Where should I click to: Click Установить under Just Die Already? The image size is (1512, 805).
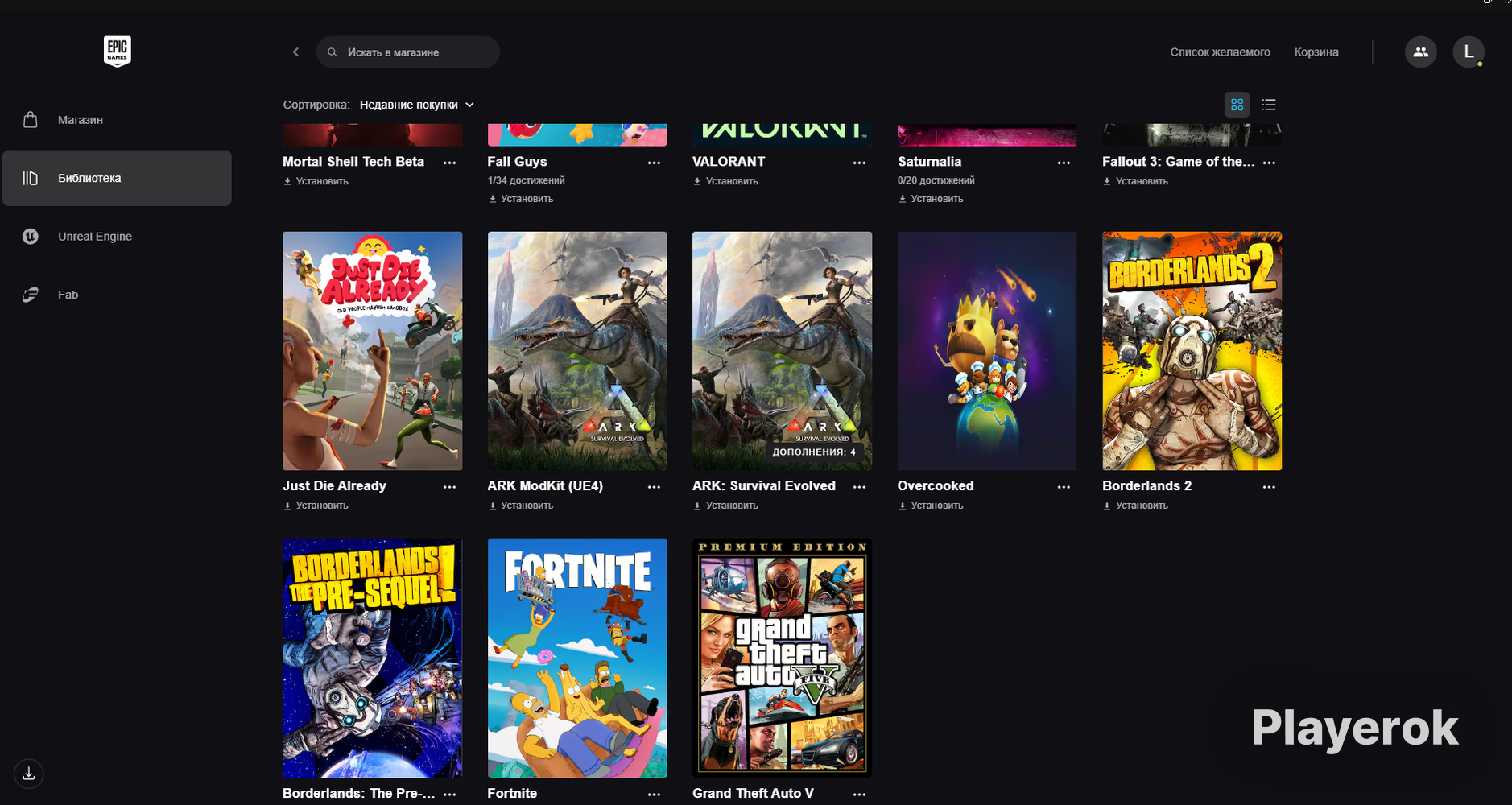pyautogui.click(x=316, y=506)
